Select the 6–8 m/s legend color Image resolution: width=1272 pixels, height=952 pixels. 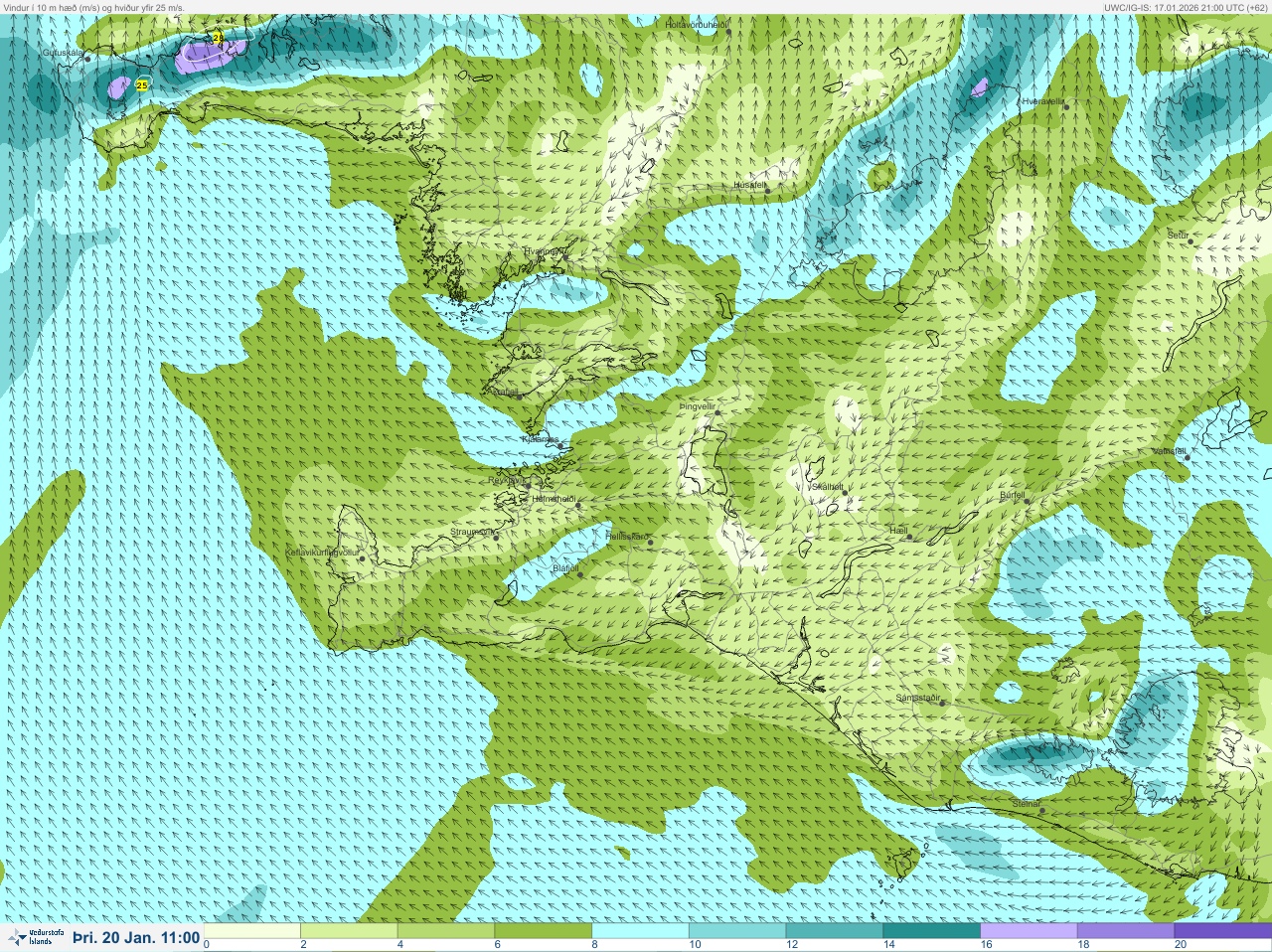544,931
